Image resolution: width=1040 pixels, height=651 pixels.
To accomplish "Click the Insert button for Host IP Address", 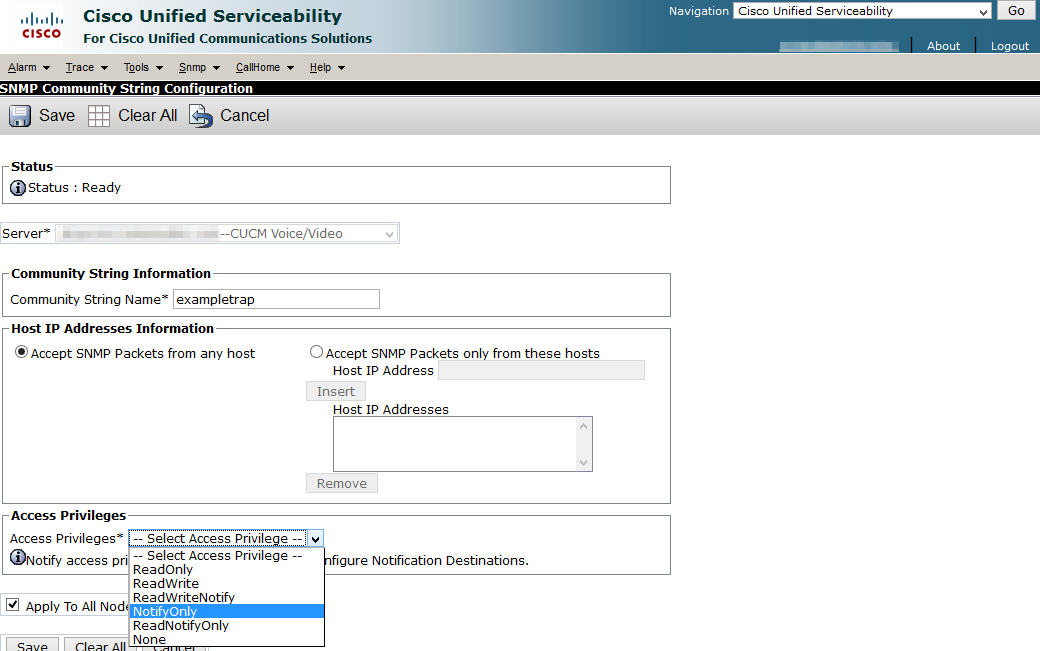I will point(335,391).
